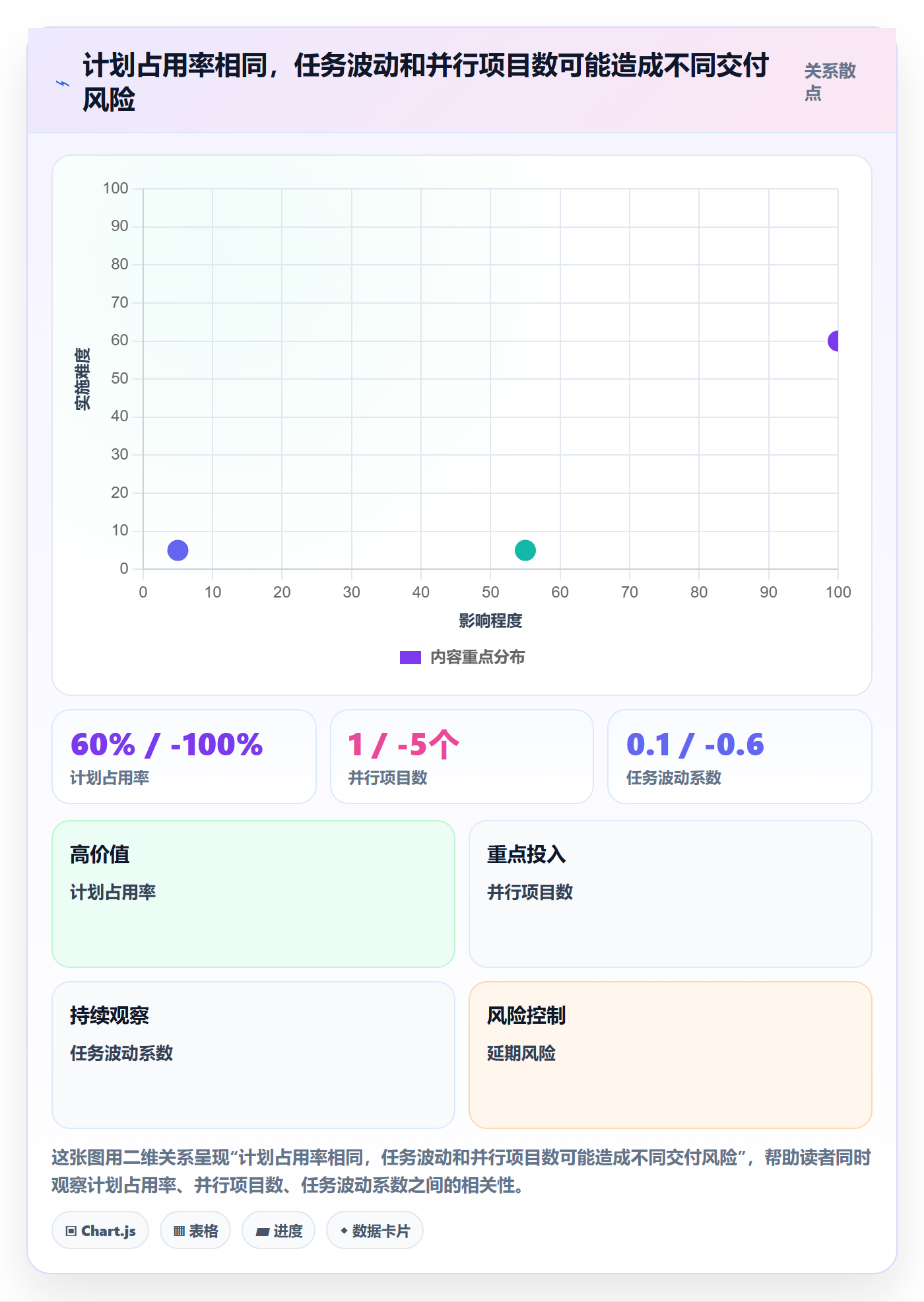Viewport: 924px width, 1302px height.
Task: Toggle the 内容重点分布 legend swatch
Action: point(410,658)
